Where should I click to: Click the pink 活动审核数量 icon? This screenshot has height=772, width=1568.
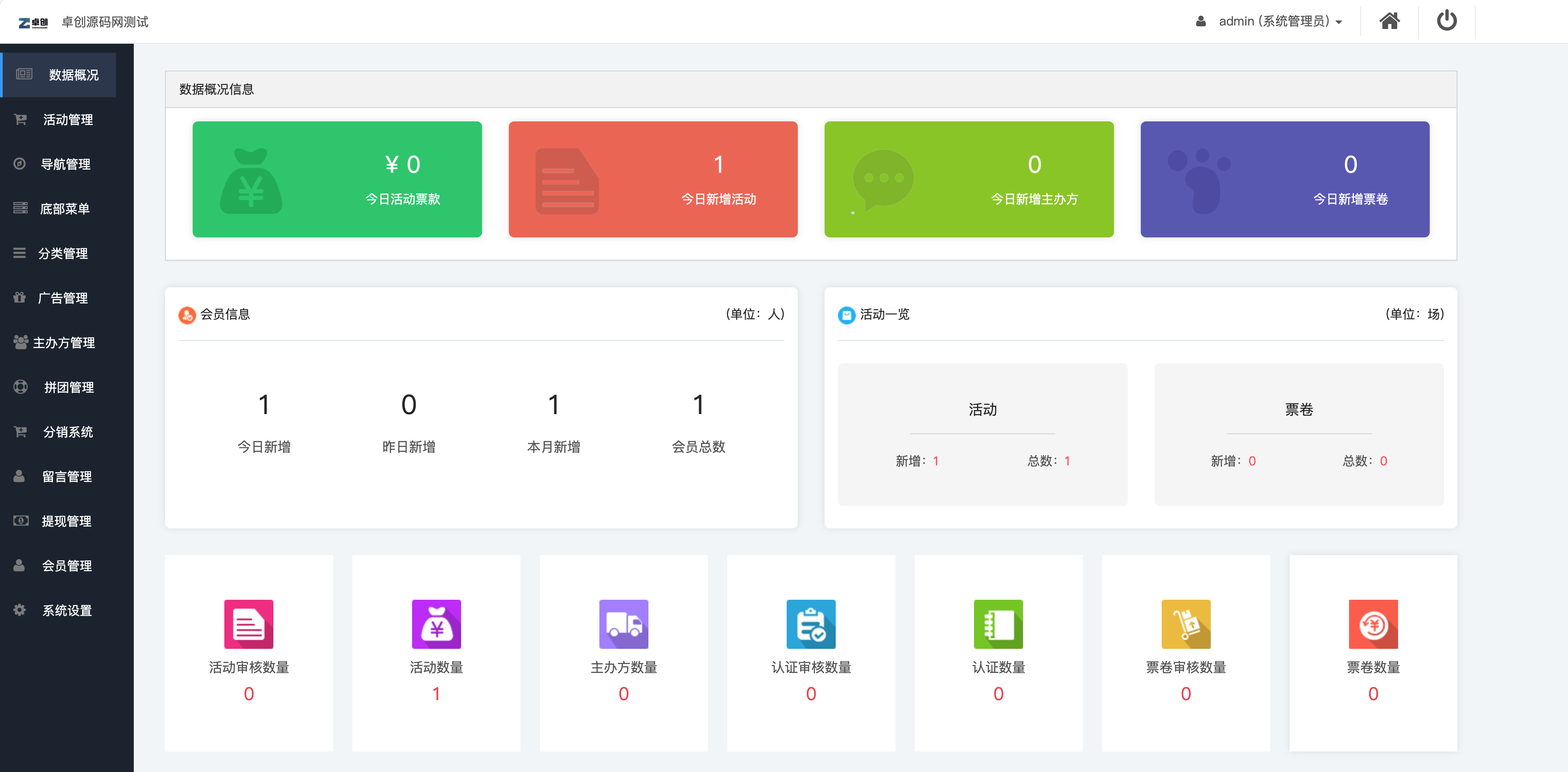248,624
